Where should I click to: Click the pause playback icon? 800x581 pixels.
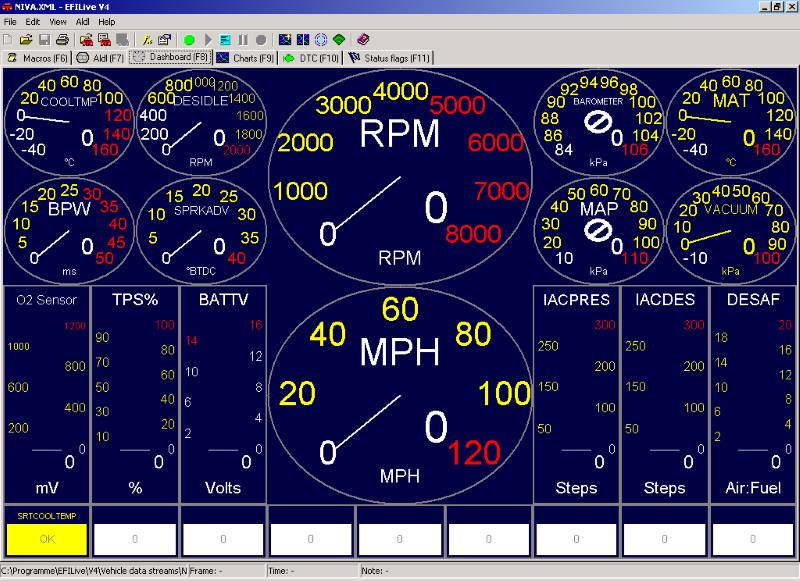click(243, 40)
